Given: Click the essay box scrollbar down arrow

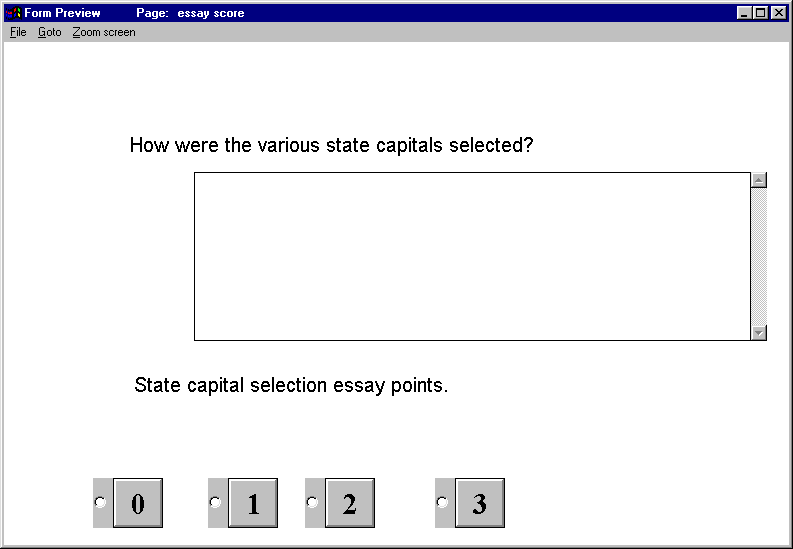Looking at the screenshot, I should (x=759, y=333).
